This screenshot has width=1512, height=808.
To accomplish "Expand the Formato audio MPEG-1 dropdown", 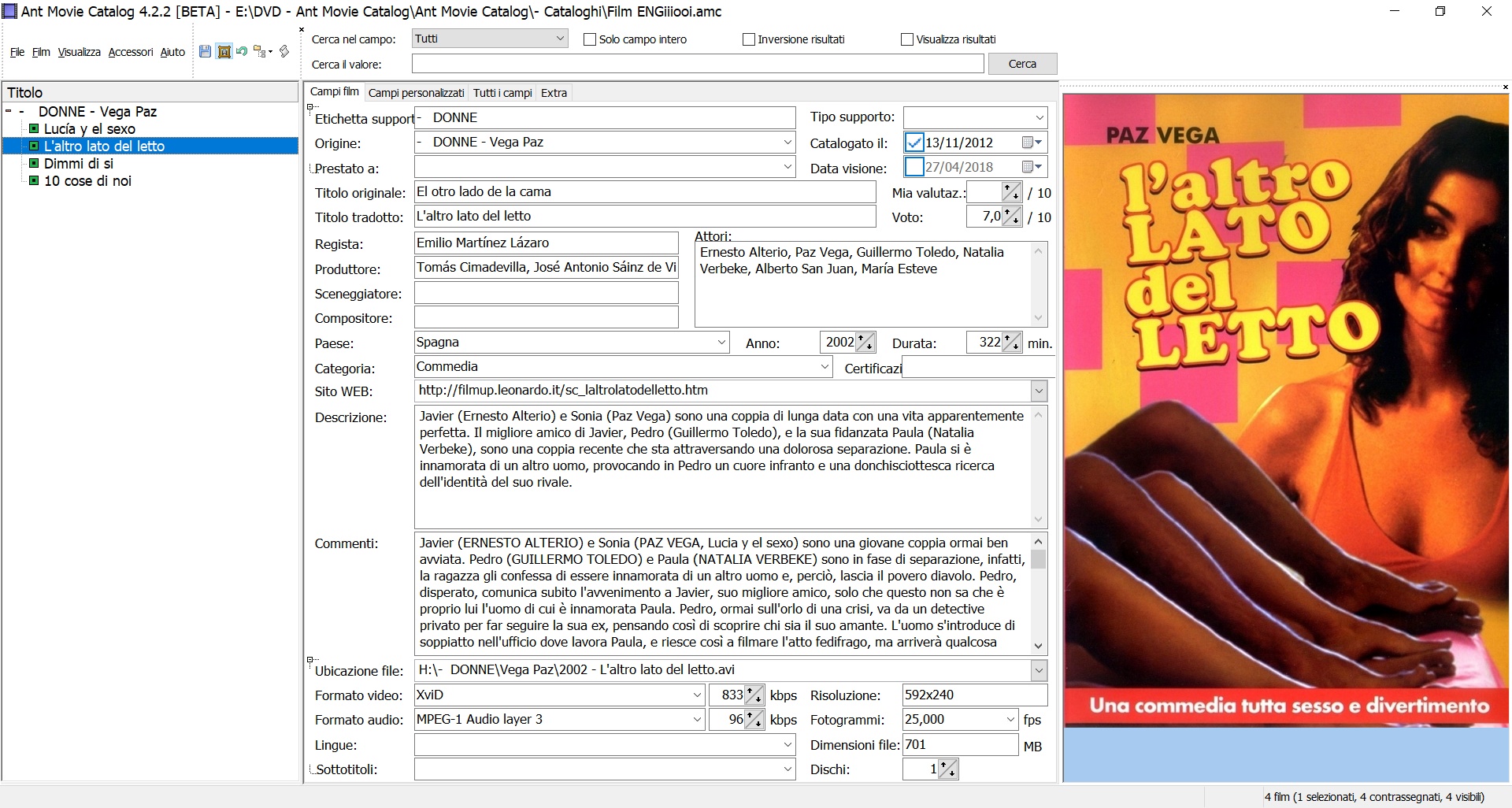I will click(697, 720).
